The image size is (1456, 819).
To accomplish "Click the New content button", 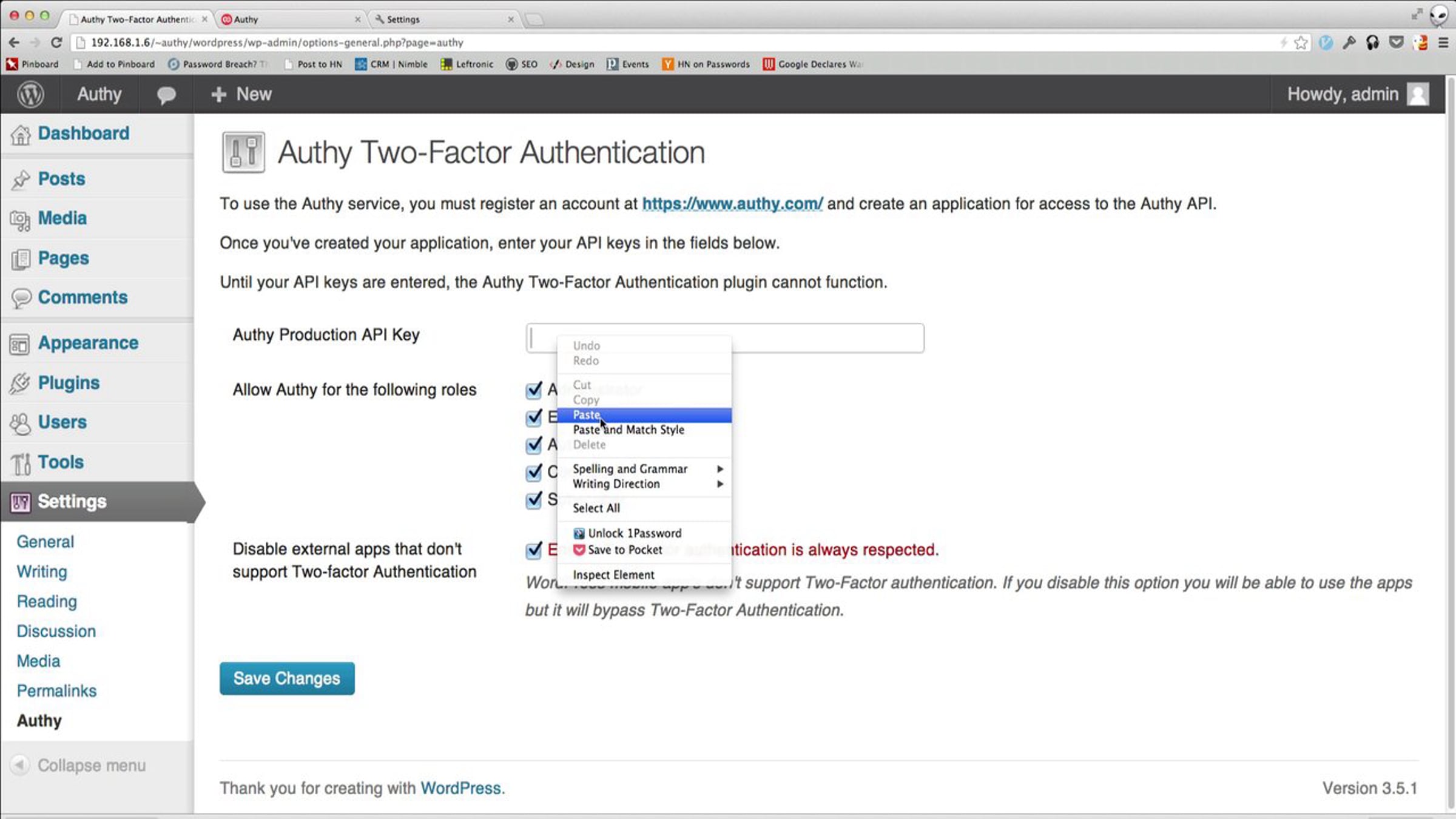I will pos(241,95).
